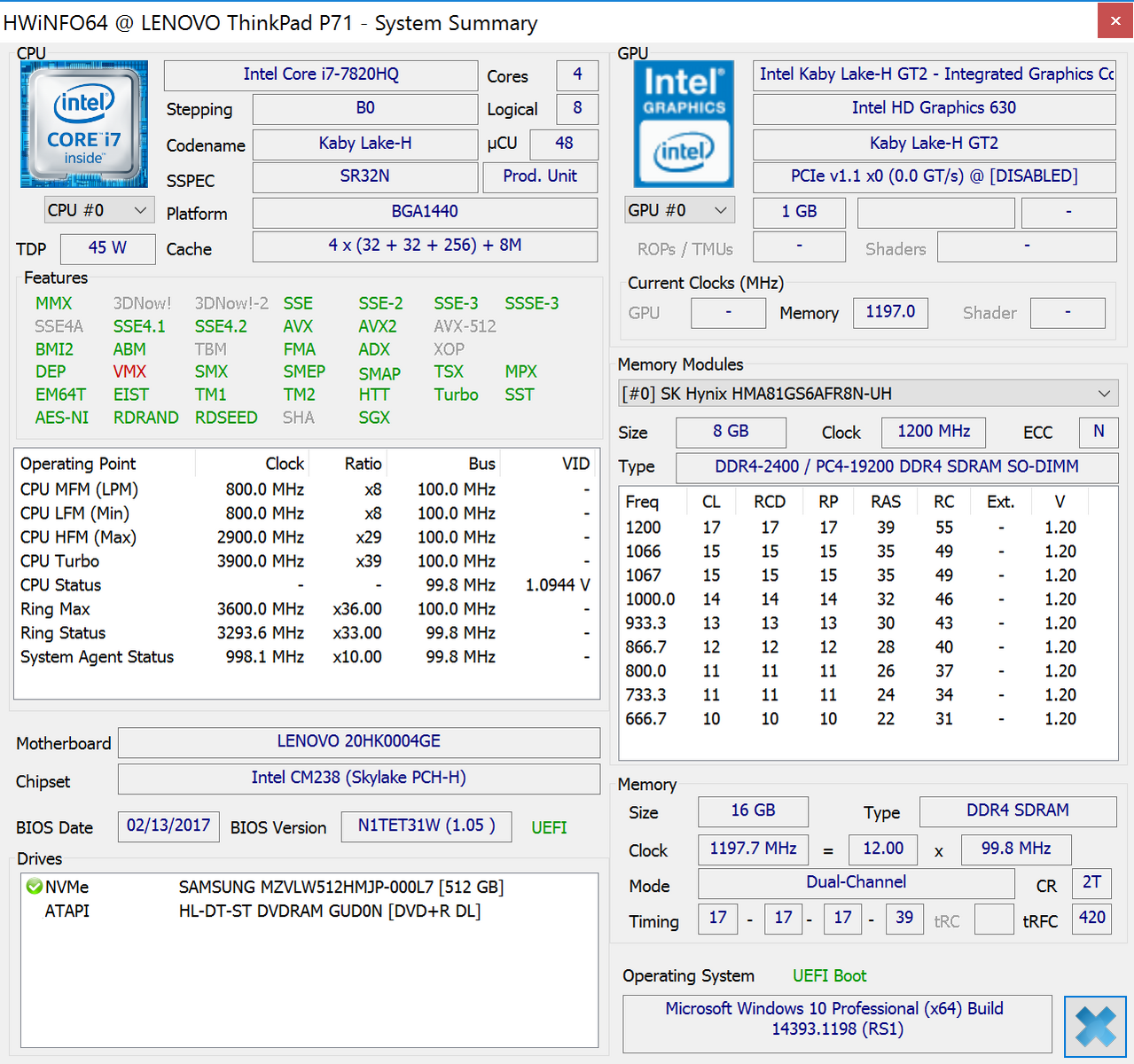1134x1064 pixels.
Task: Click the Intel Graphics GPU logo
Action: [x=683, y=122]
